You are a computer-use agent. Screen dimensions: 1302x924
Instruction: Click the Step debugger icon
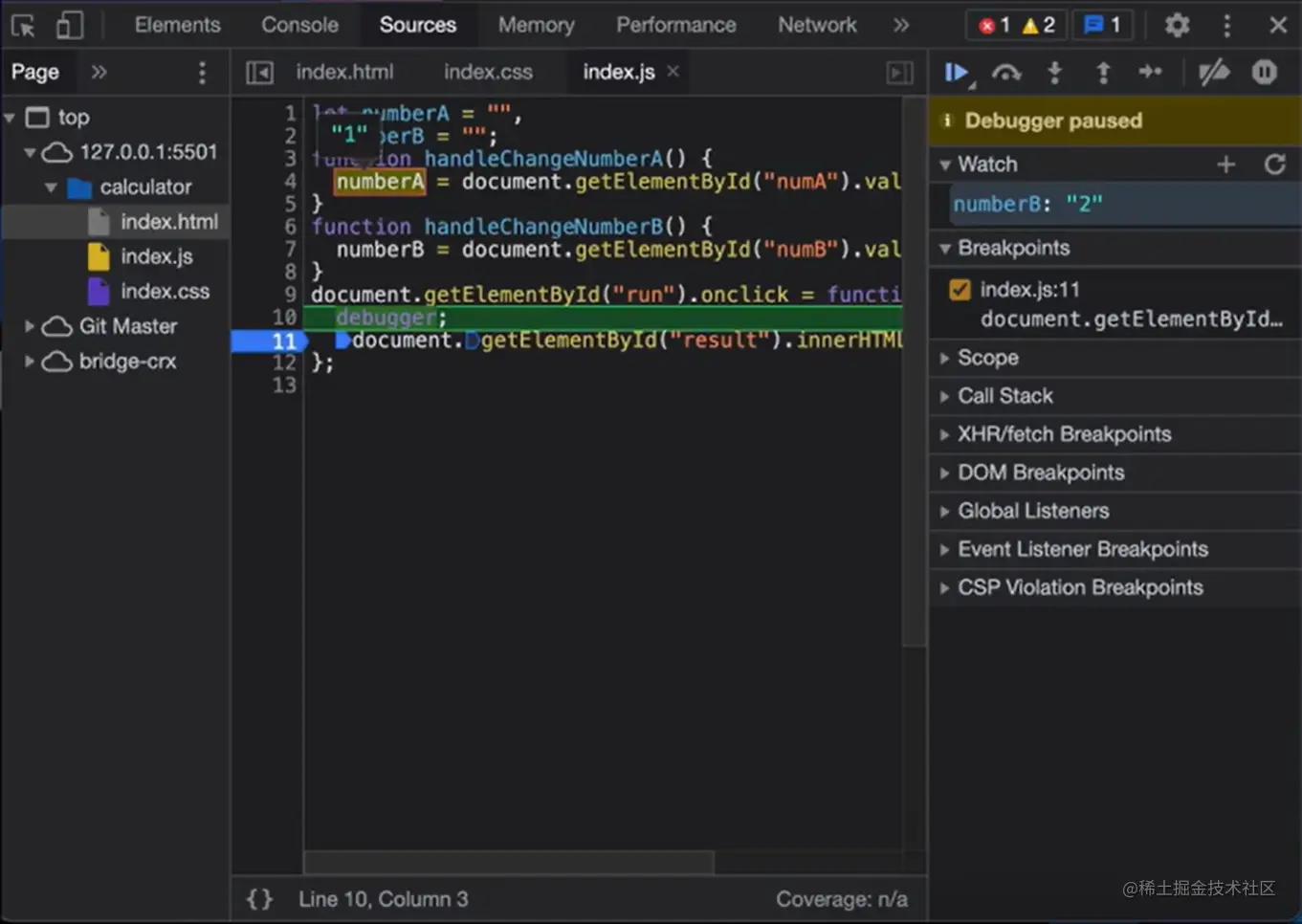(1150, 73)
